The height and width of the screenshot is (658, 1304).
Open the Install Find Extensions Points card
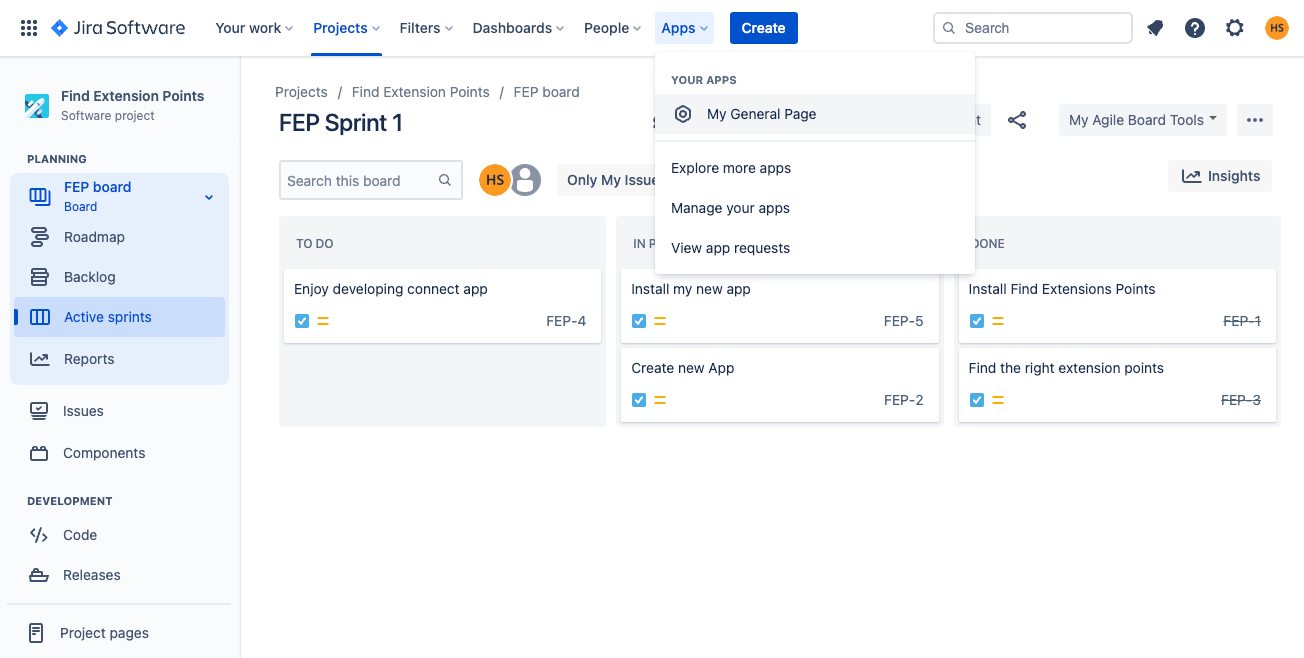tap(1117, 305)
